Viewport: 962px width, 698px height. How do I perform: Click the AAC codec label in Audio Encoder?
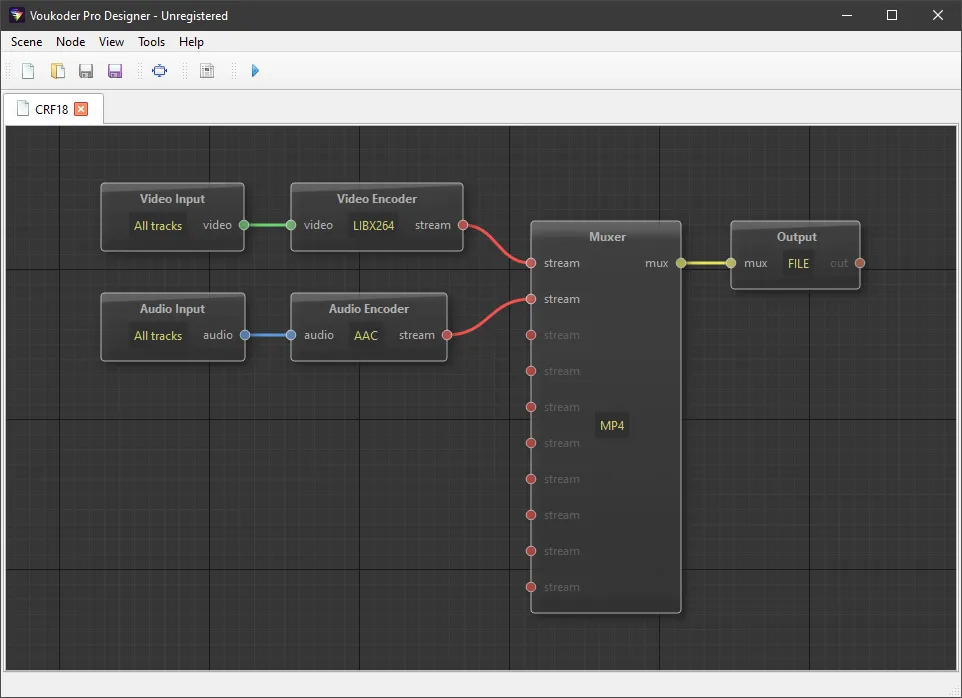366,336
